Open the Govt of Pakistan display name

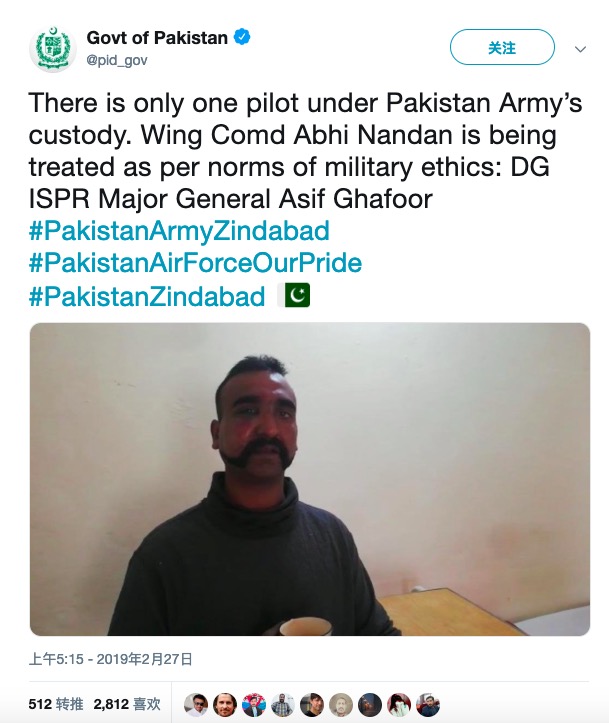pyautogui.click(x=157, y=38)
